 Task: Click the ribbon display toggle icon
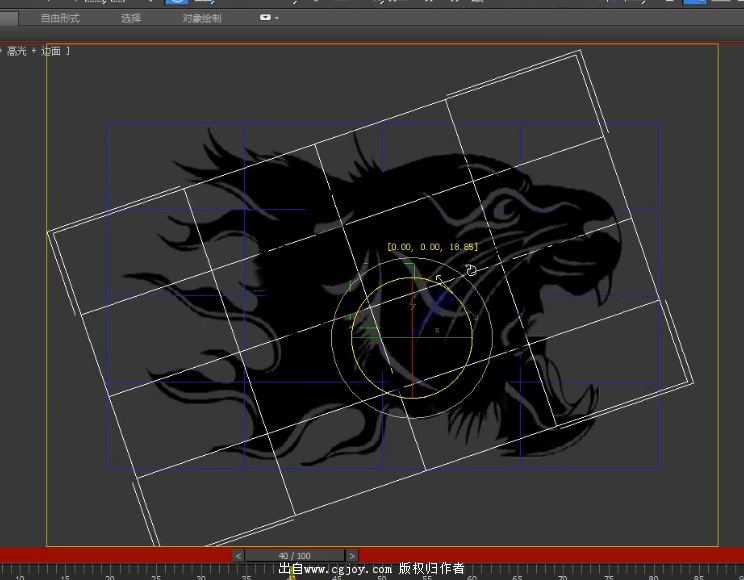[265, 18]
